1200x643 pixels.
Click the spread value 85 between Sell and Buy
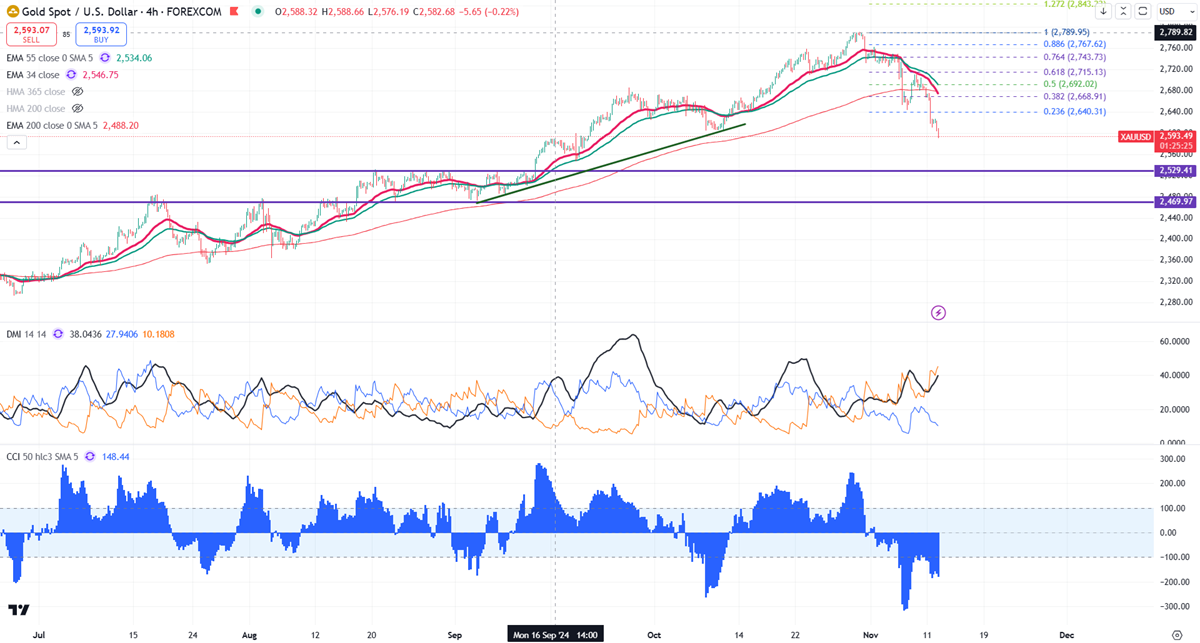pos(66,35)
